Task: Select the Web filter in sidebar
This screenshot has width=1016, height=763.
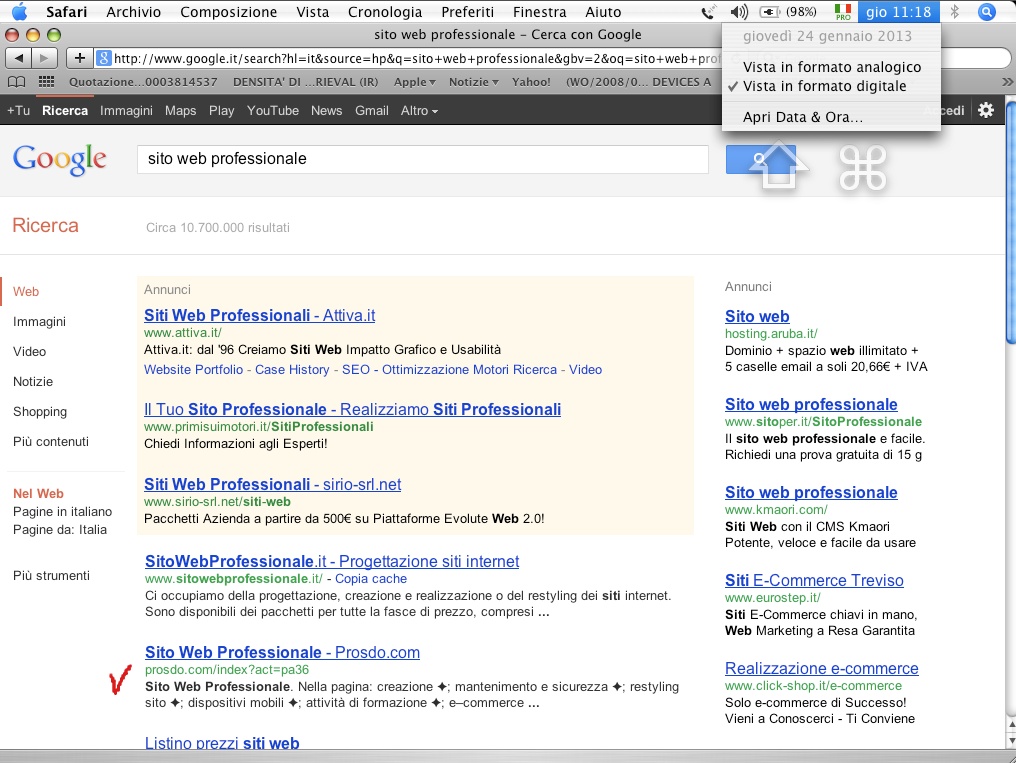Action: pyautogui.click(x=26, y=291)
